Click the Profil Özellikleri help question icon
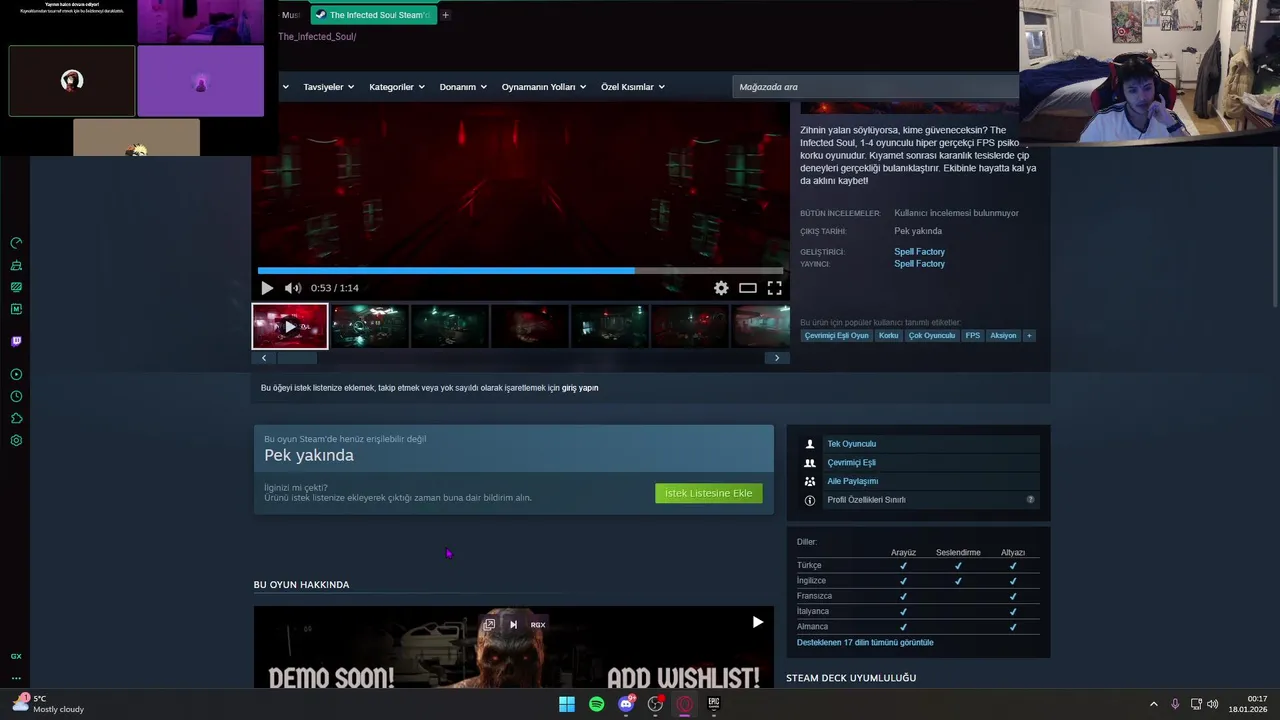The height and width of the screenshot is (720, 1280). (x=1030, y=500)
